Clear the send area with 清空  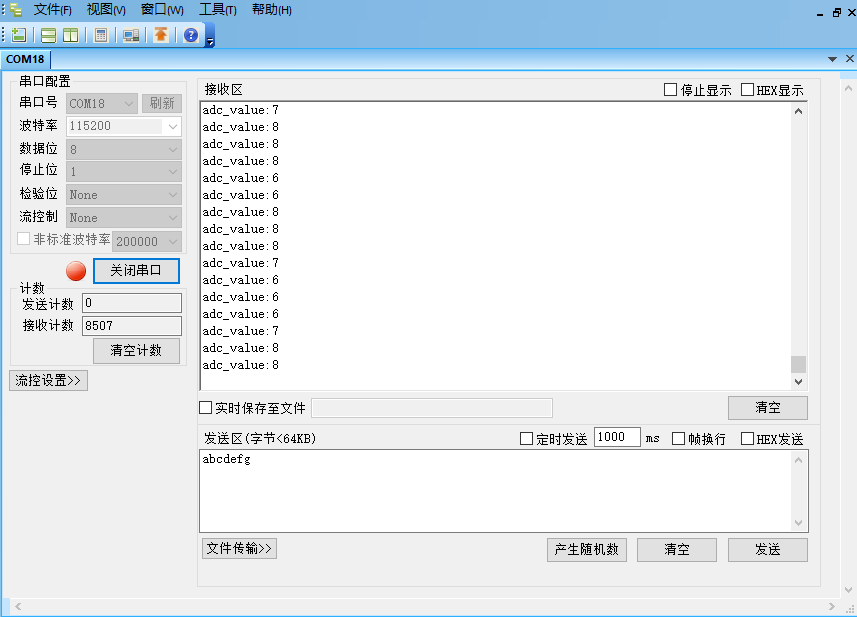coord(677,550)
